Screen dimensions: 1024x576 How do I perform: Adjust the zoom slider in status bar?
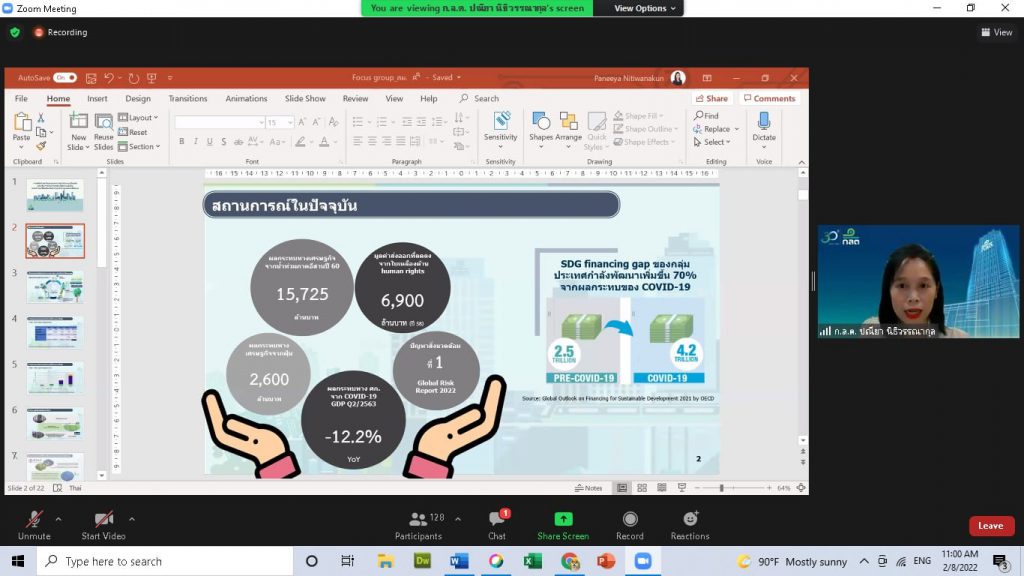(x=722, y=488)
